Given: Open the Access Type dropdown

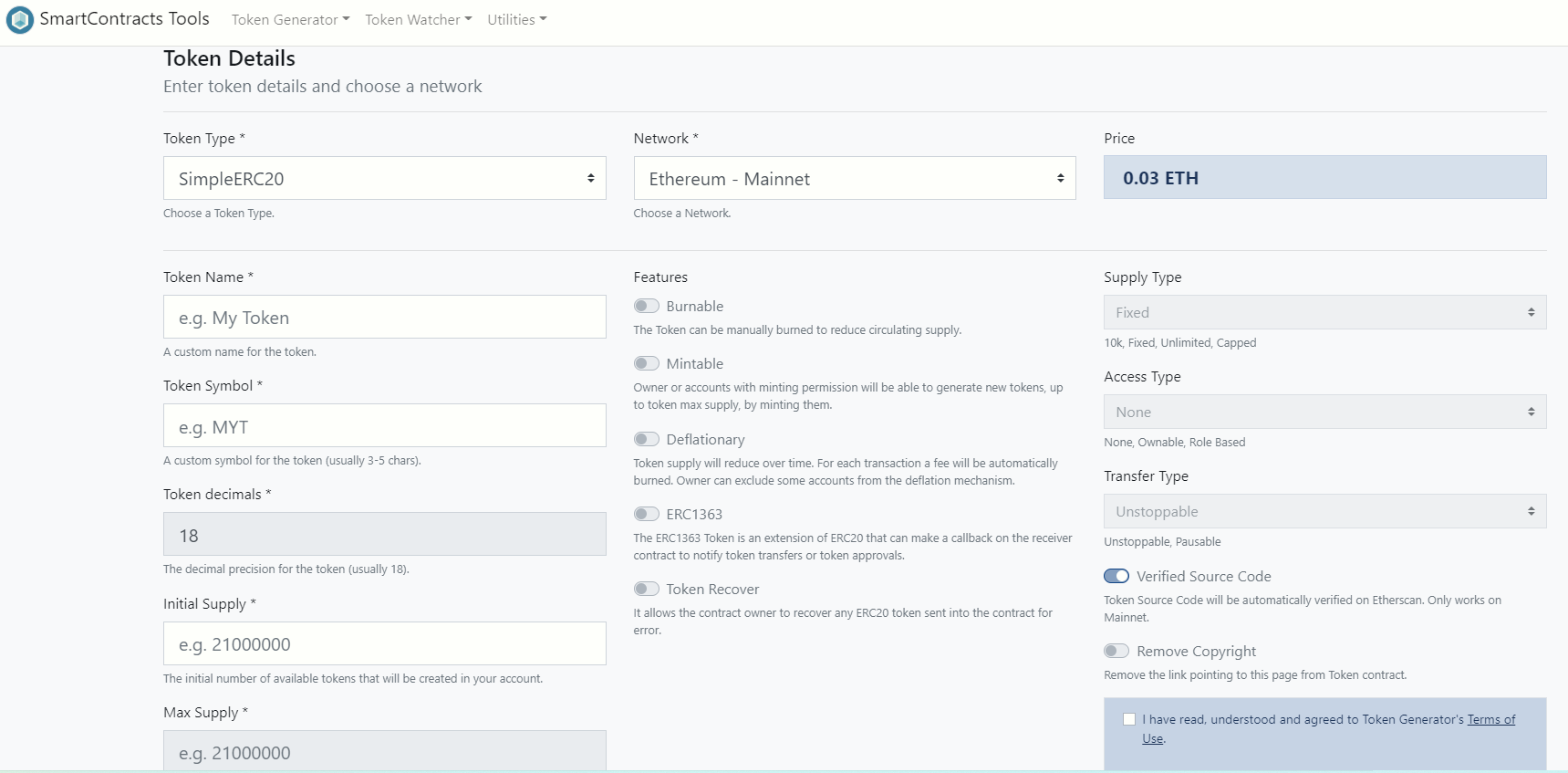Looking at the screenshot, I should [1324, 412].
